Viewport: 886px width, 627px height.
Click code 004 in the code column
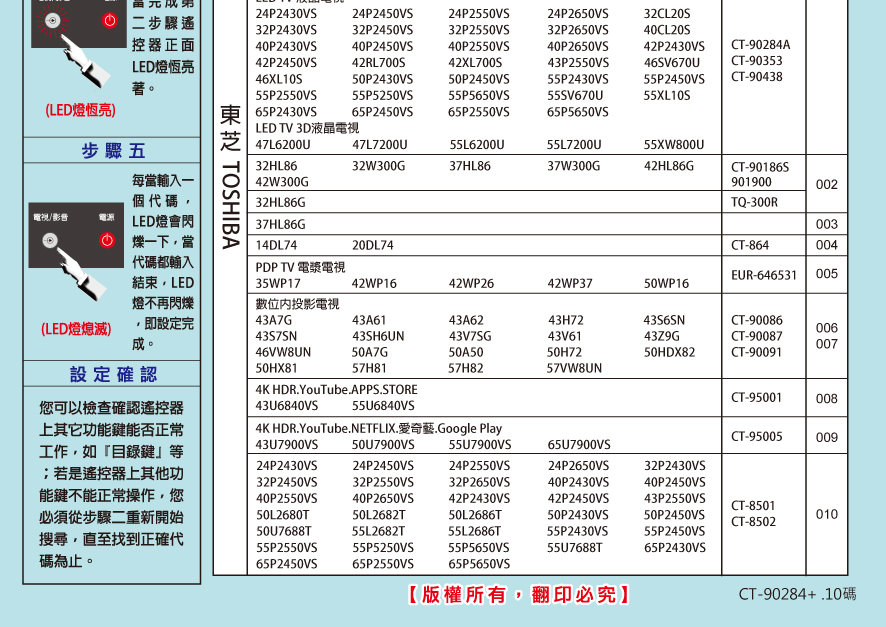[x=827, y=245]
